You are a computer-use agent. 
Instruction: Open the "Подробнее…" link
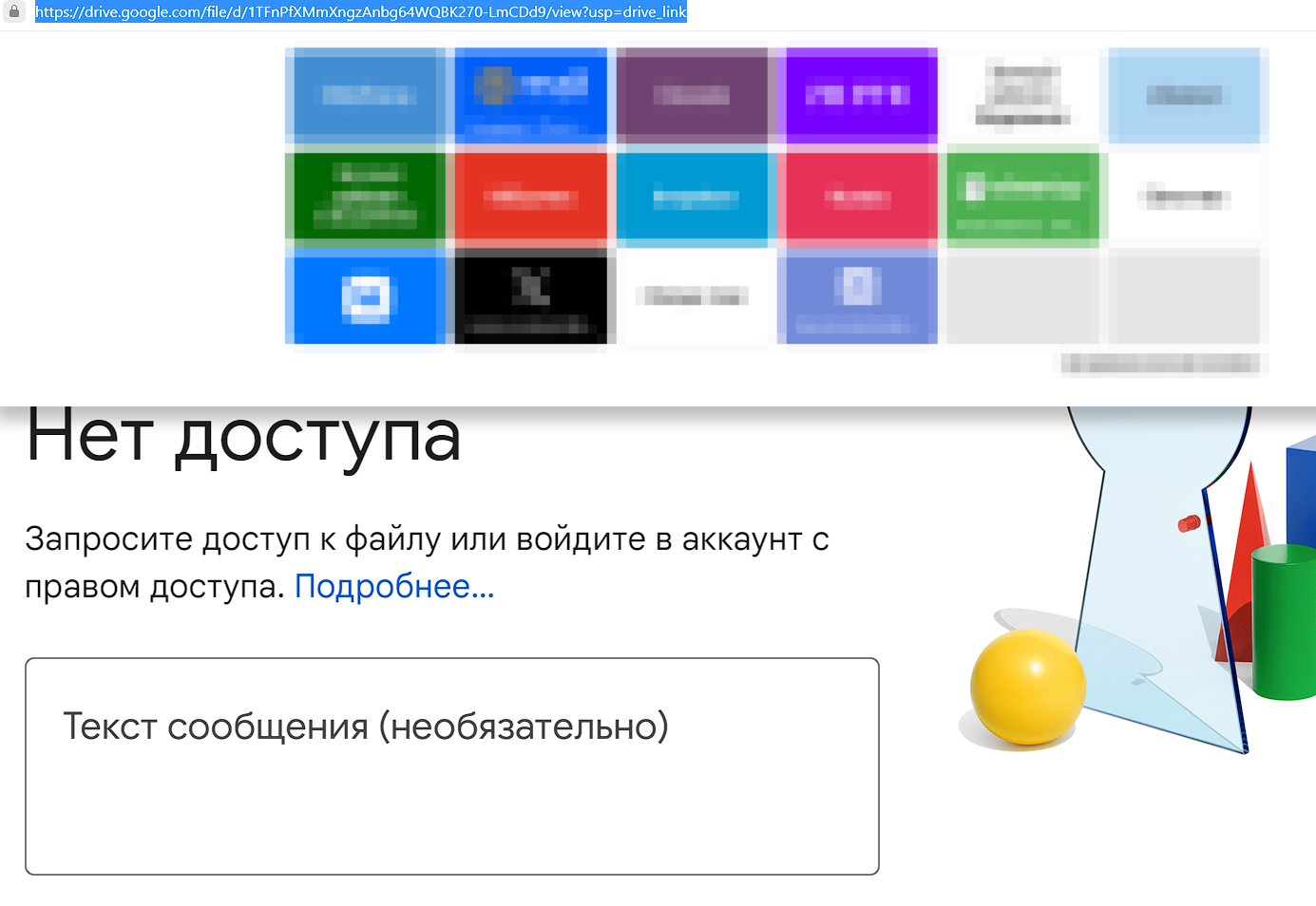tap(394, 587)
